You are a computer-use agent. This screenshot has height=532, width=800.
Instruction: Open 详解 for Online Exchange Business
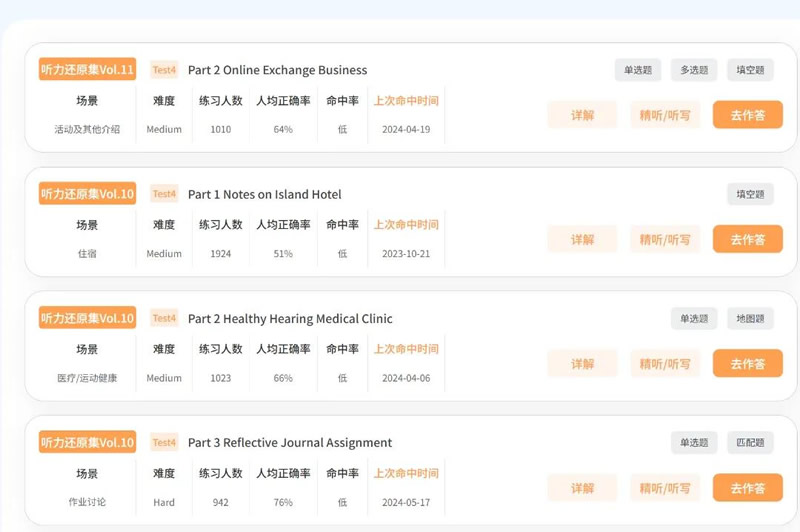point(582,115)
